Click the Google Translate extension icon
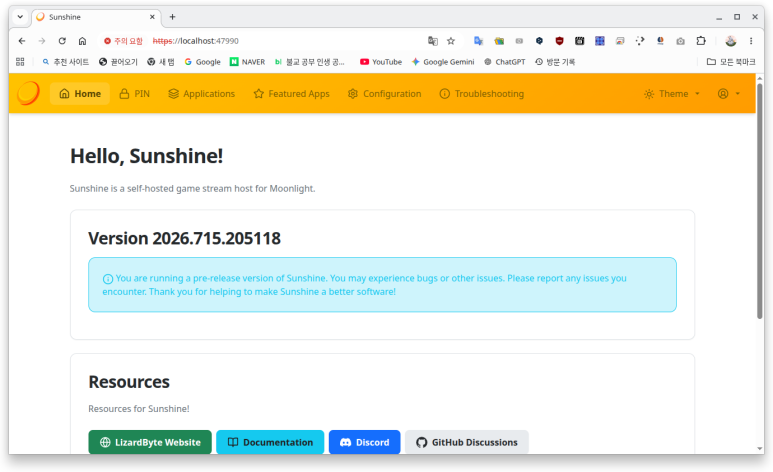Screen dimensions: 773x472 [x=478, y=41]
